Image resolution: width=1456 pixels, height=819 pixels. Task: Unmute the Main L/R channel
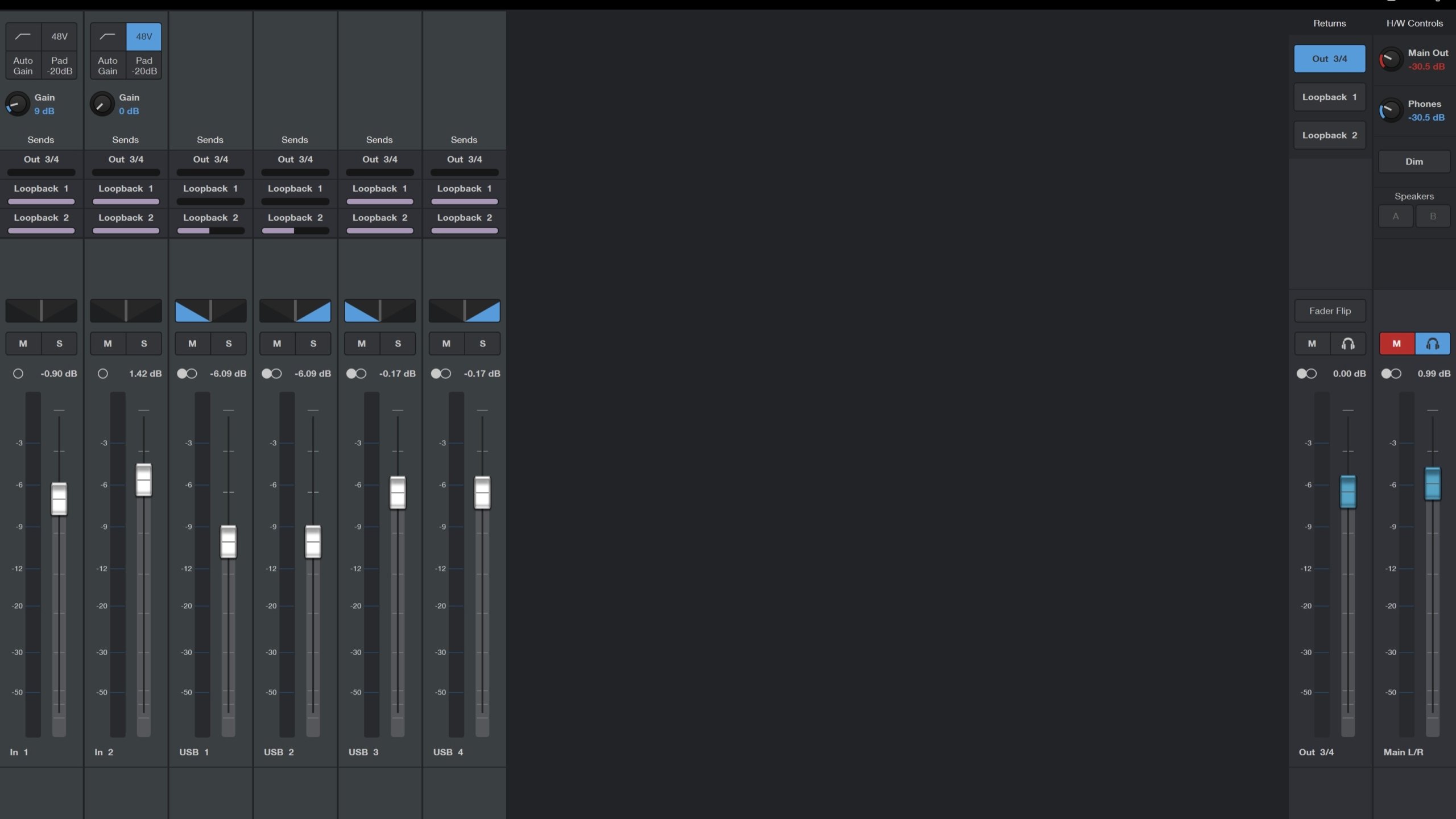tap(1397, 344)
